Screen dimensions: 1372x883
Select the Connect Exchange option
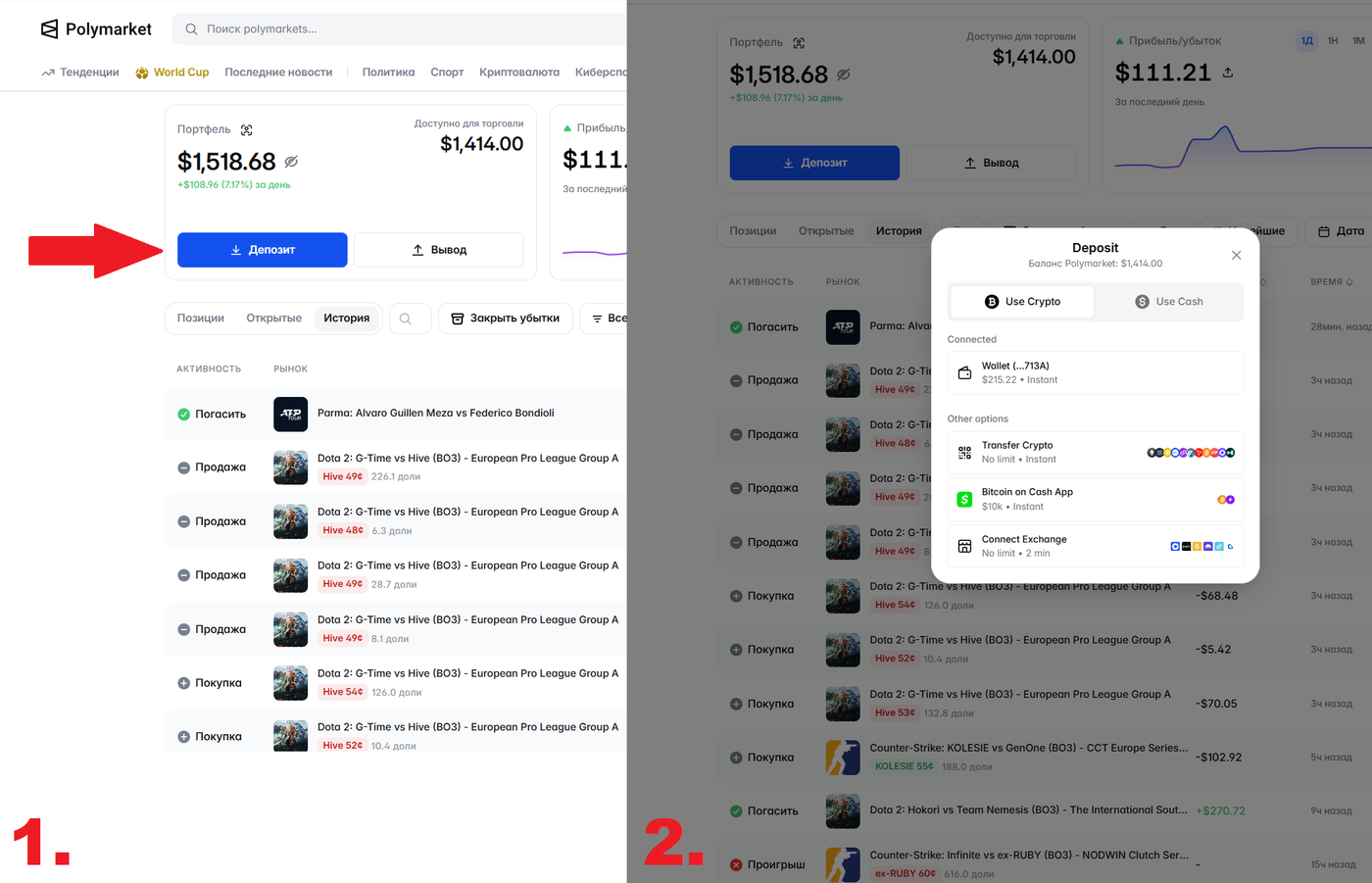pos(1096,547)
